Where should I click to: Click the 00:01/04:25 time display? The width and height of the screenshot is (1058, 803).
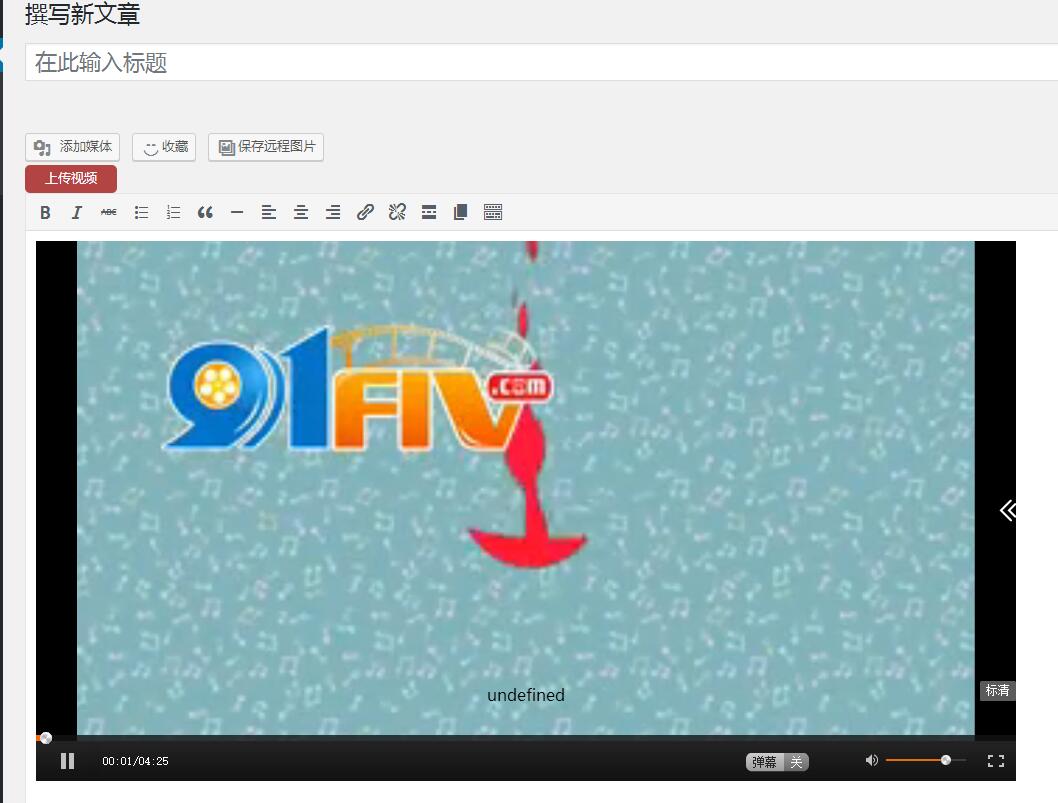point(136,761)
